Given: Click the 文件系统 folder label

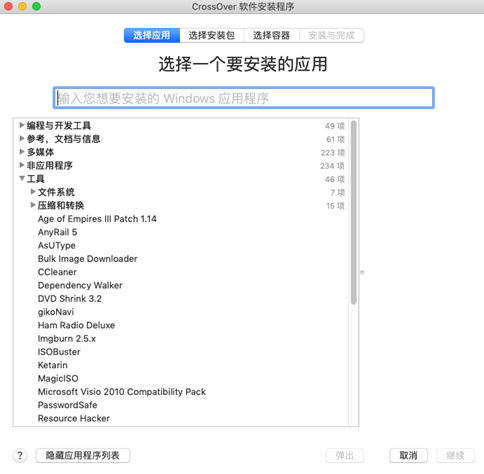Looking at the screenshot, I should click(56, 192).
